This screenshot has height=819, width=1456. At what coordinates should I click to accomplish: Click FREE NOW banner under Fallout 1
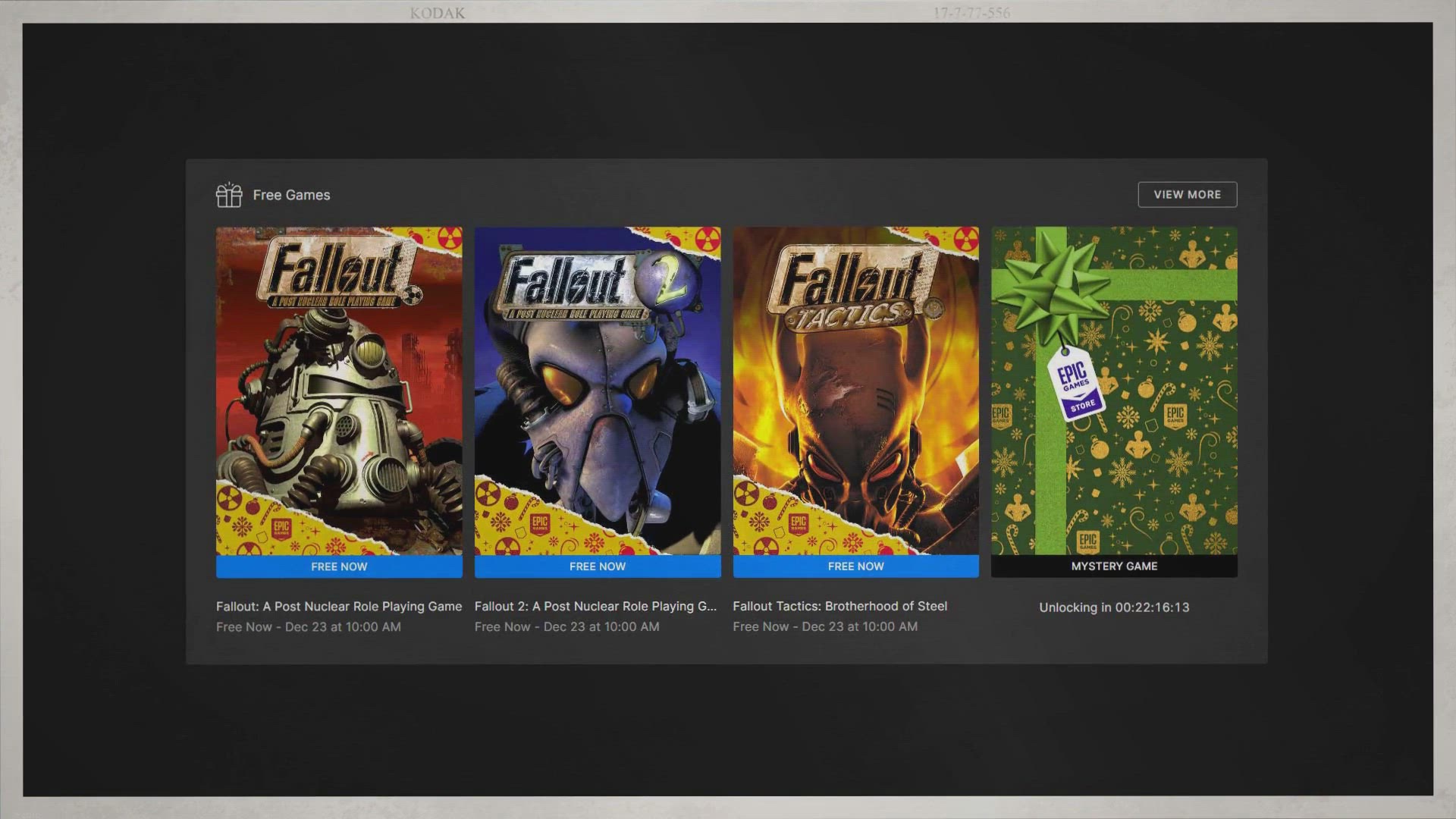(x=339, y=566)
